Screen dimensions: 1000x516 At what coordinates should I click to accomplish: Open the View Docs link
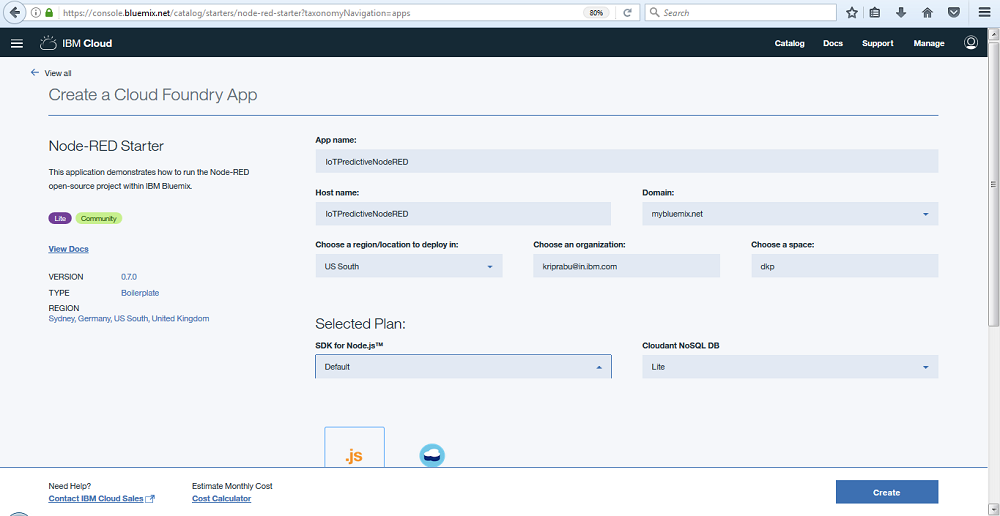pyautogui.click(x=68, y=249)
